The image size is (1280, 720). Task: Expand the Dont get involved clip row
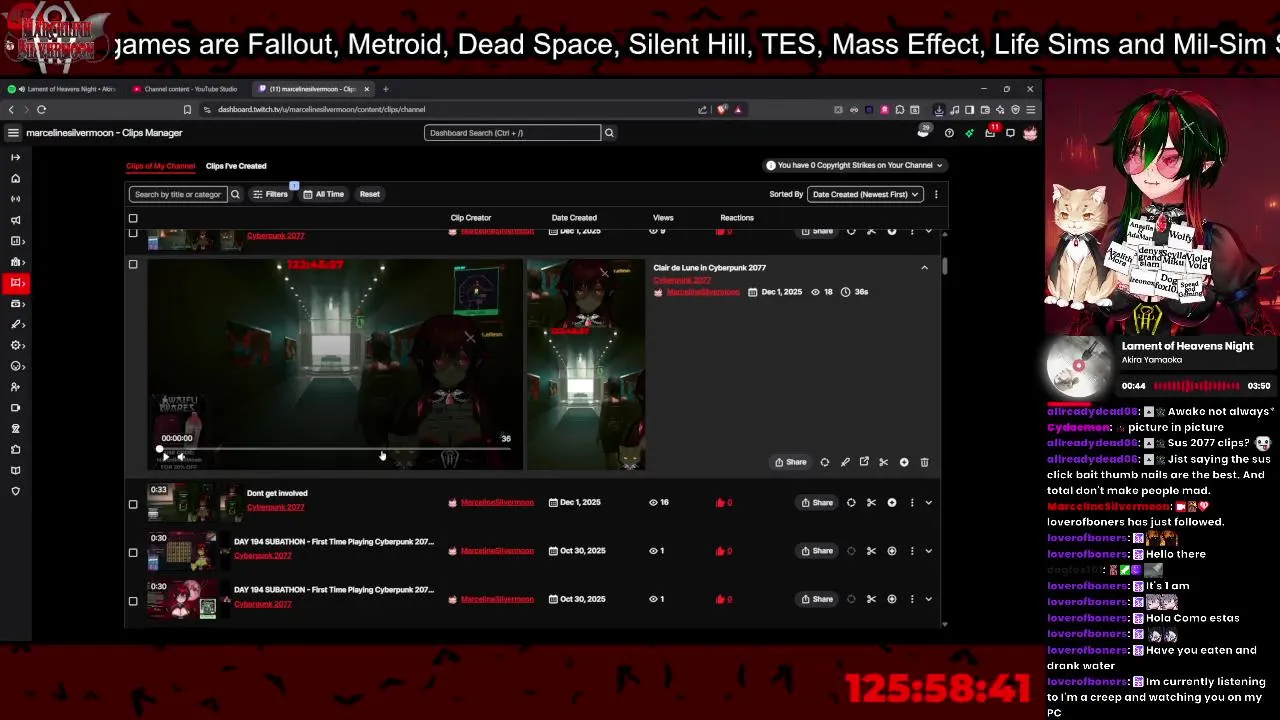pyautogui.click(x=929, y=502)
